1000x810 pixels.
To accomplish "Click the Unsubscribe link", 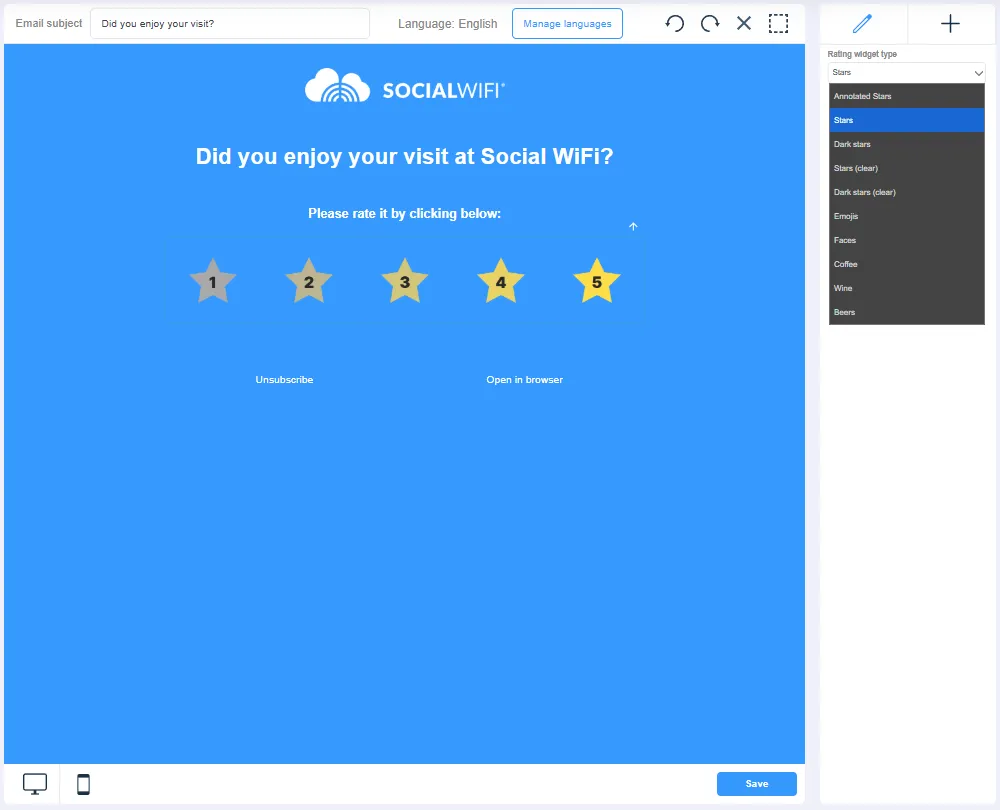I will coord(284,379).
